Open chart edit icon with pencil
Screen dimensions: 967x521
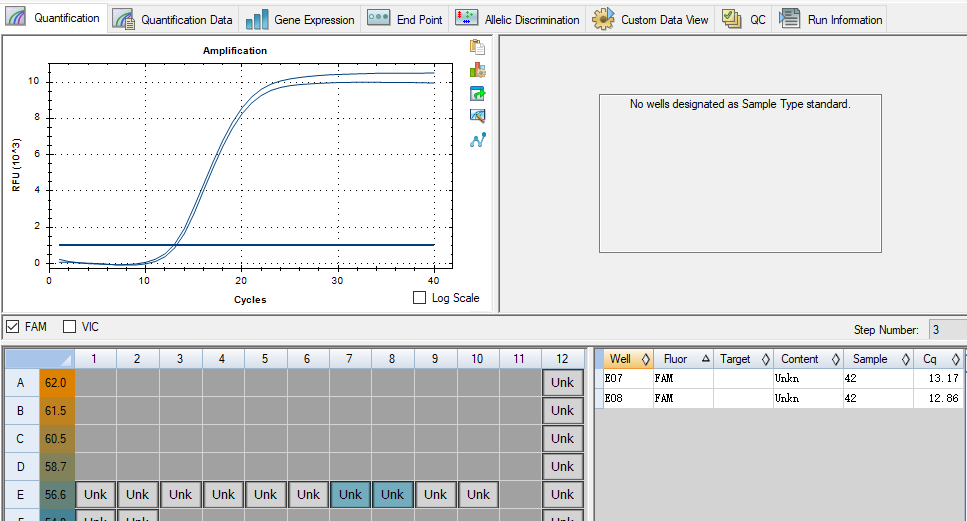click(477, 116)
